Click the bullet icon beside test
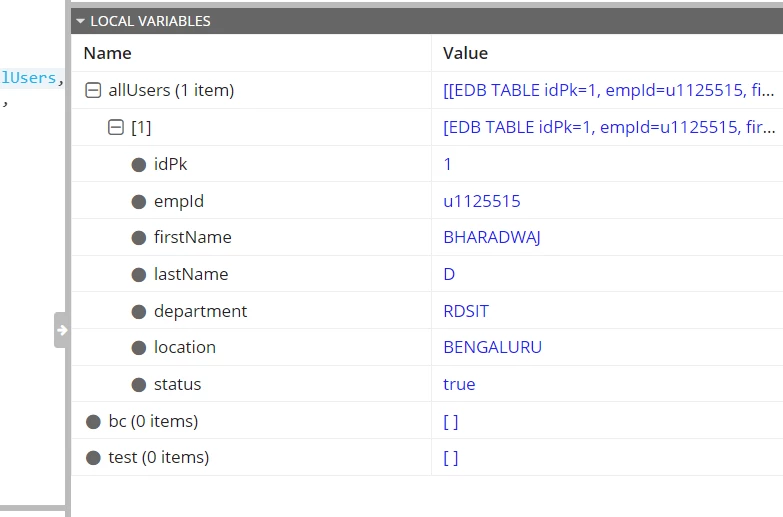783x517 pixels. (93, 458)
